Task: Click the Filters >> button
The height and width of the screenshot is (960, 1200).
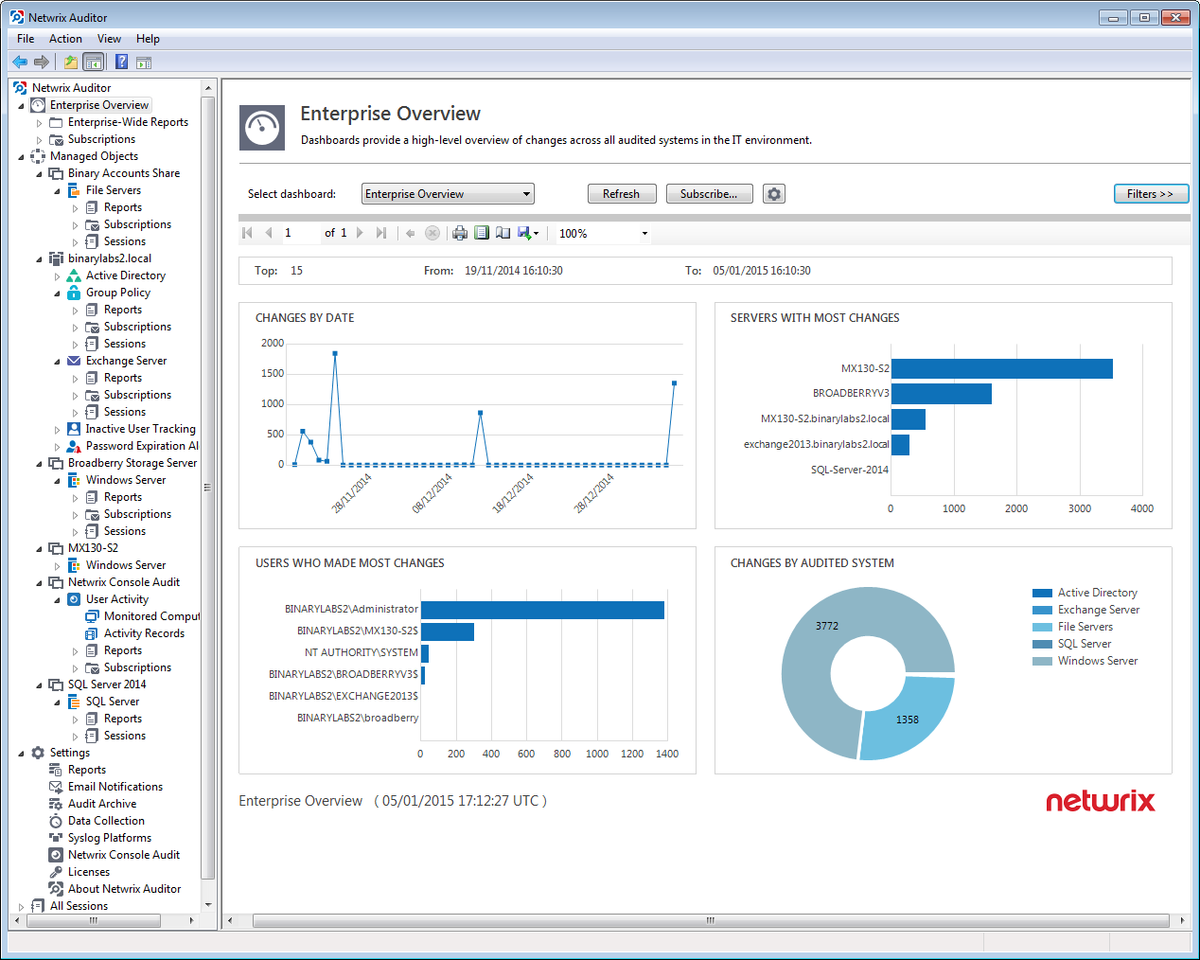Action: [x=1151, y=194]
